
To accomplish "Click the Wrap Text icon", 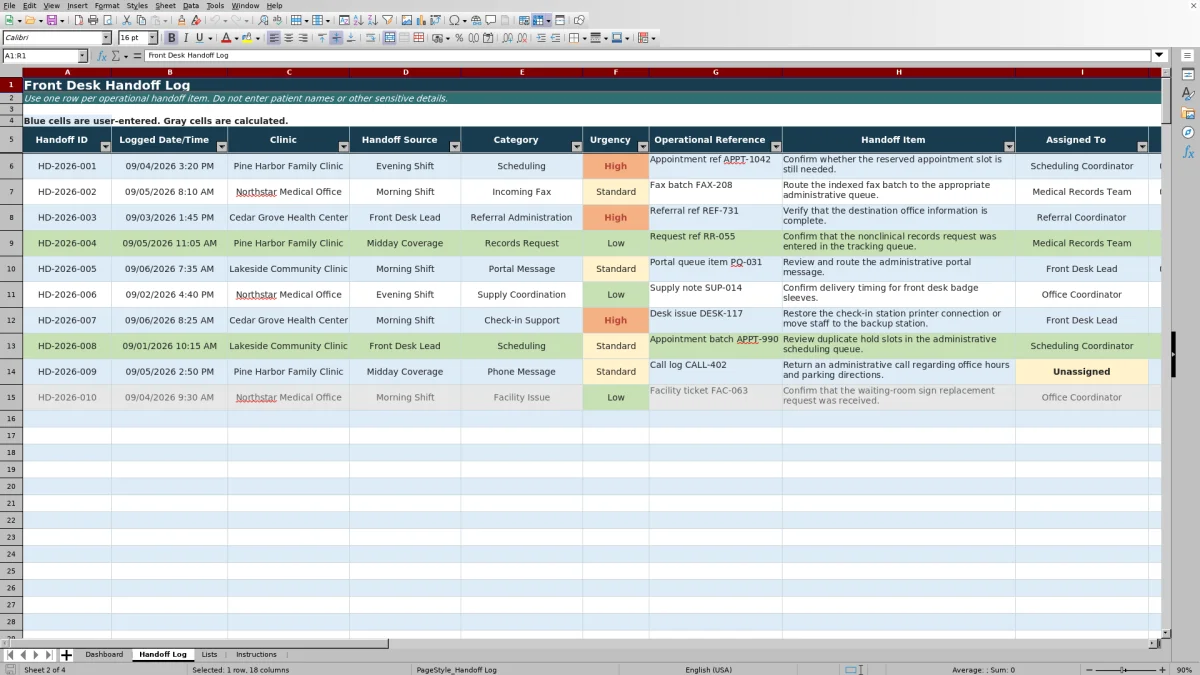I will point(370,38).
